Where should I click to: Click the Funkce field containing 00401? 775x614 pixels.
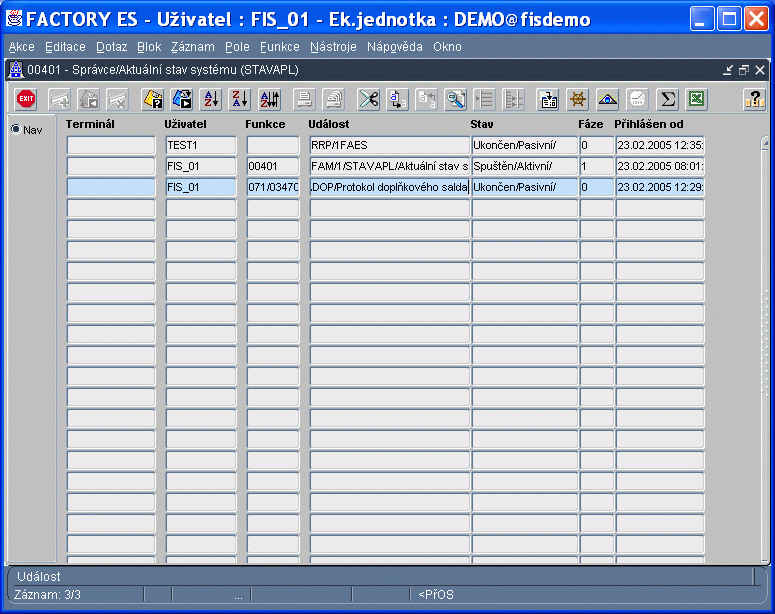point(273,166)
